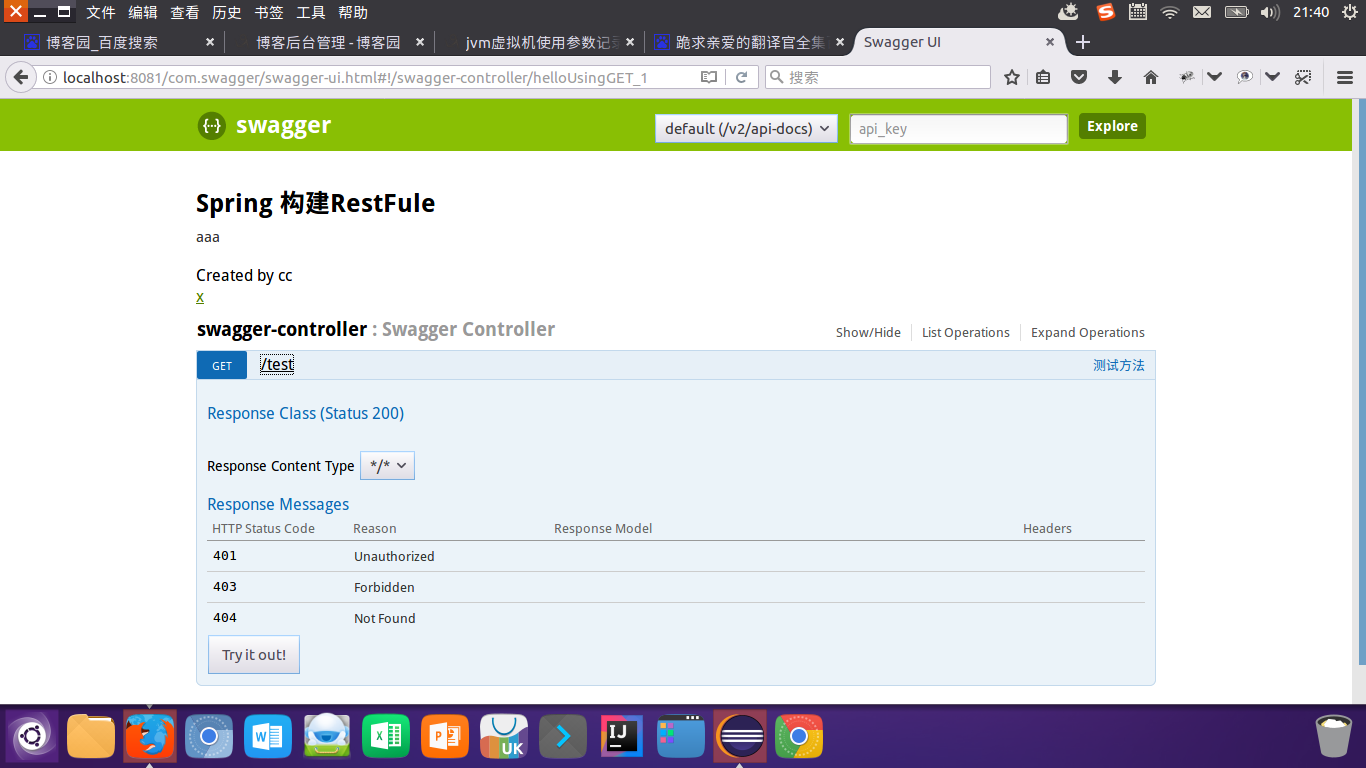Click the Firebug bug icon
The image size is (1366, 768).
point(1187,77)
